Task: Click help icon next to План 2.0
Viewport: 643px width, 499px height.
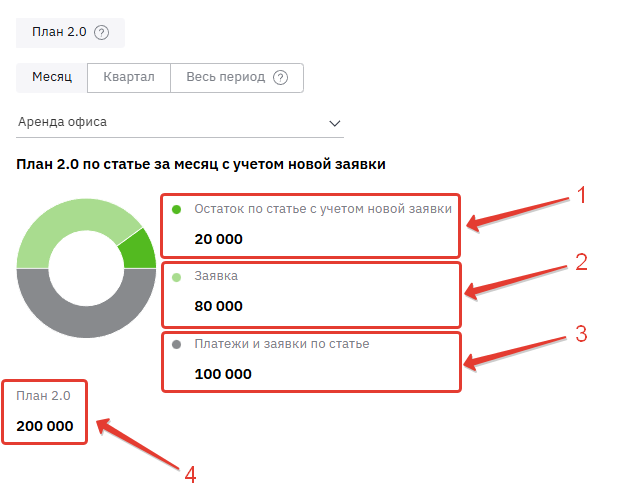Action: 101,32
